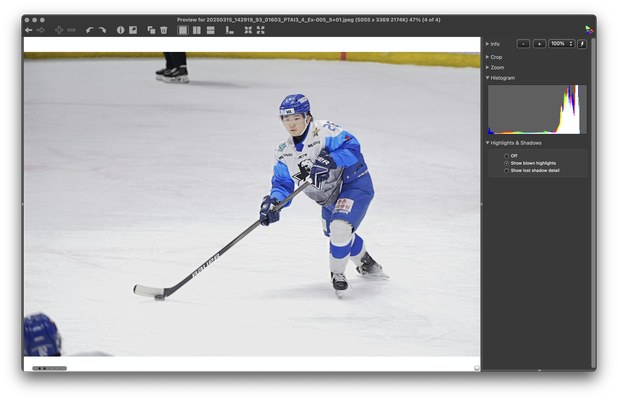Viewport: 618px width, 400px height.
Task: Click the colorful app logo icon
Action: click(x=589, y=30)
